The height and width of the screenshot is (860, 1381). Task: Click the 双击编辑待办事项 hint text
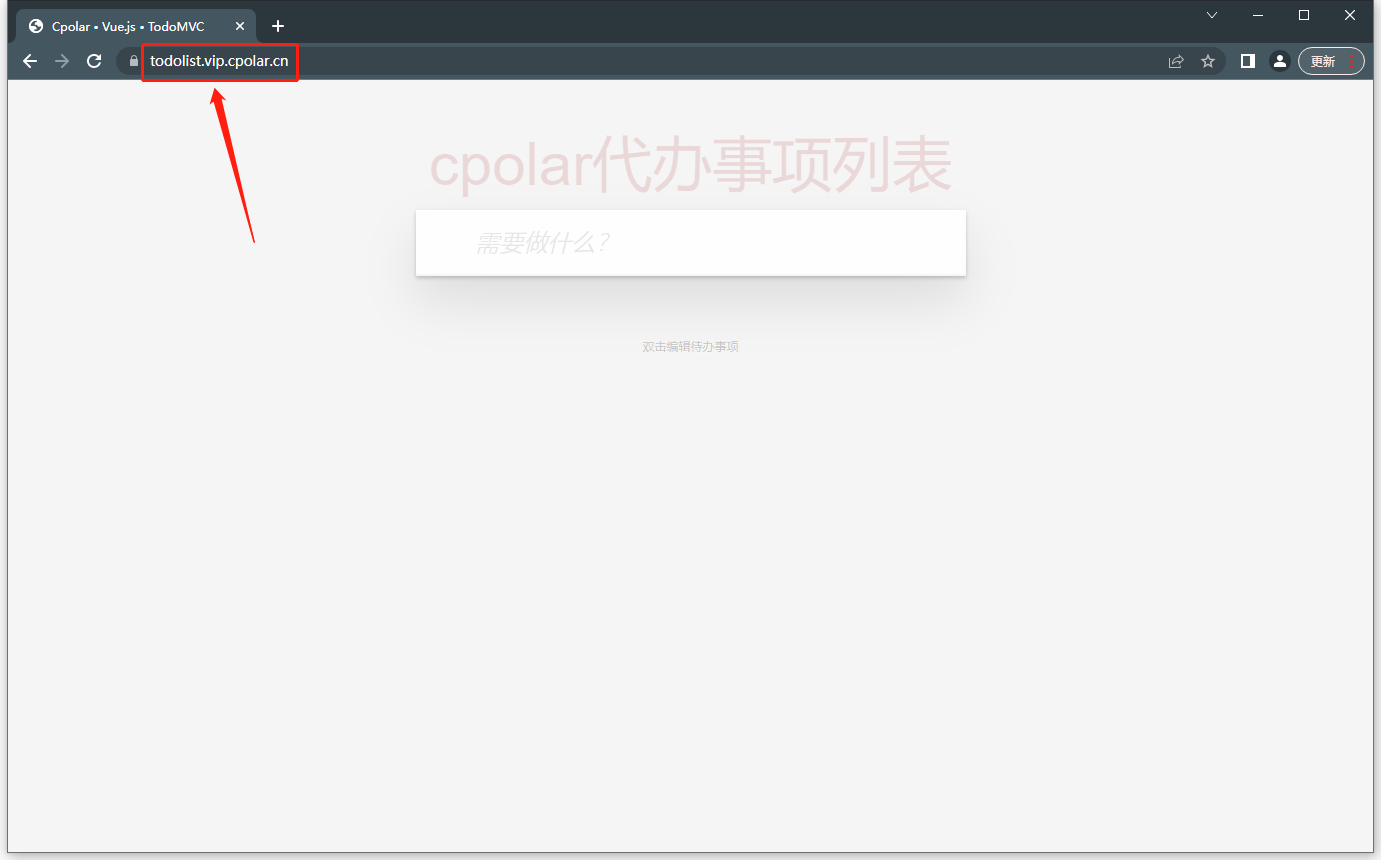[690, 346]
